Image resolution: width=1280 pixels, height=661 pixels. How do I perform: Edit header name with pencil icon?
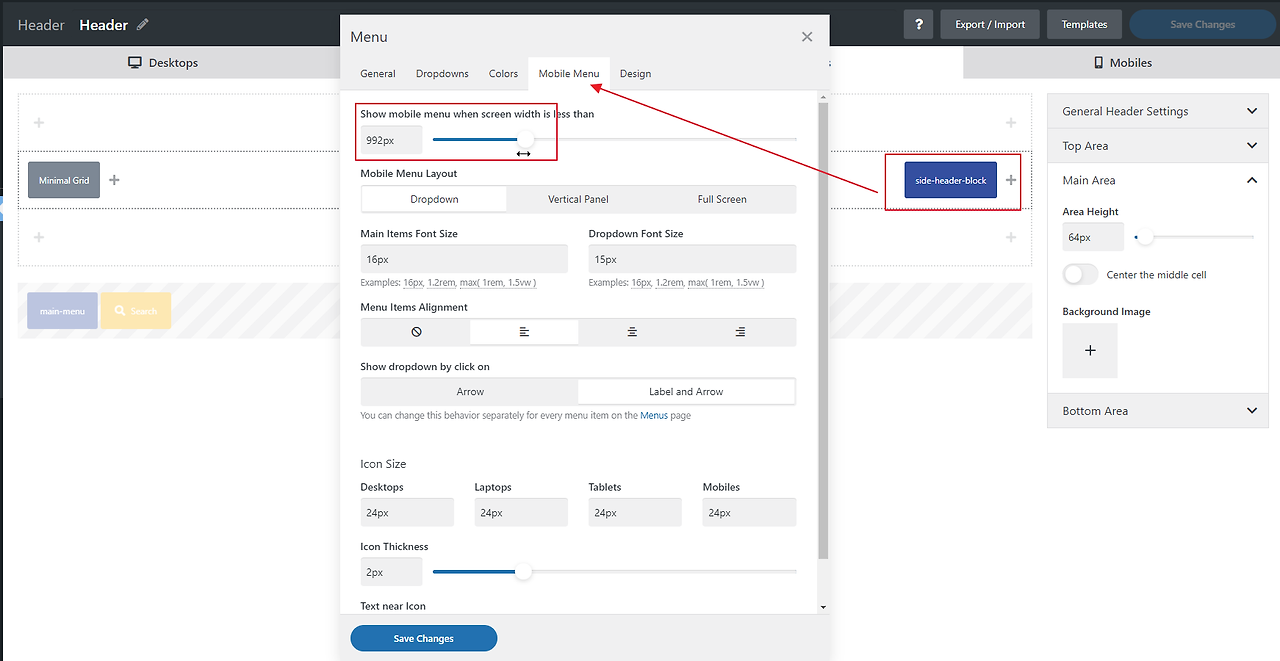(x=143, y=24)
